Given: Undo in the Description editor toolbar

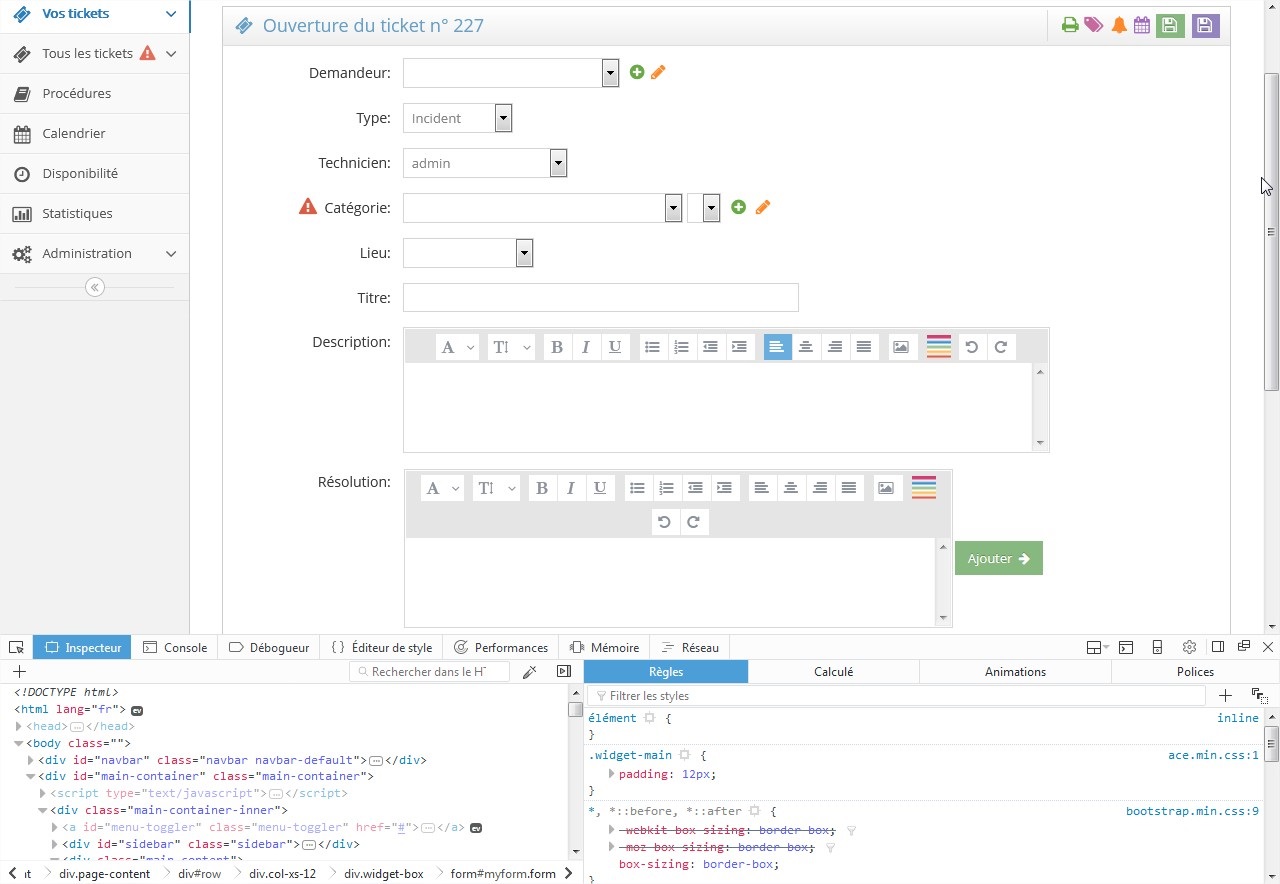Looking at the screenshot, I should coord(971,347).
